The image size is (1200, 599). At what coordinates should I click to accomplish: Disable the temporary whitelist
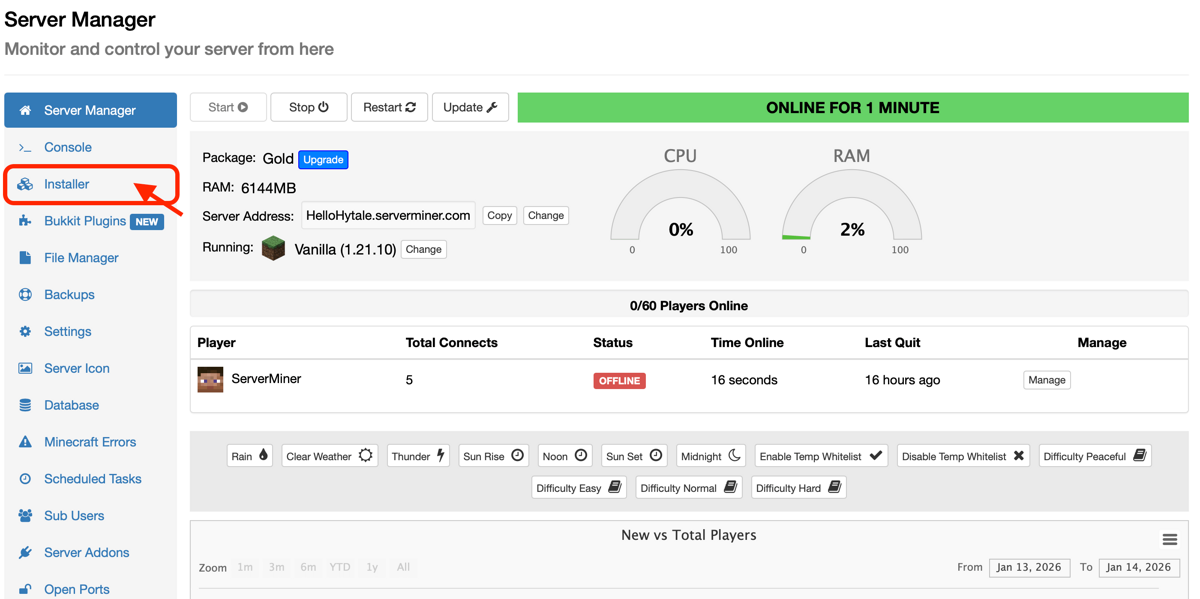[963, 455]
